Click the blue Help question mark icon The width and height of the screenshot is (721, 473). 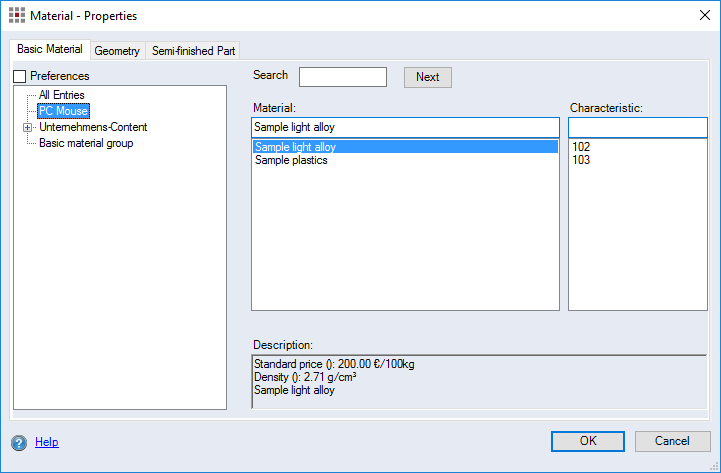[x=19, y=442]
